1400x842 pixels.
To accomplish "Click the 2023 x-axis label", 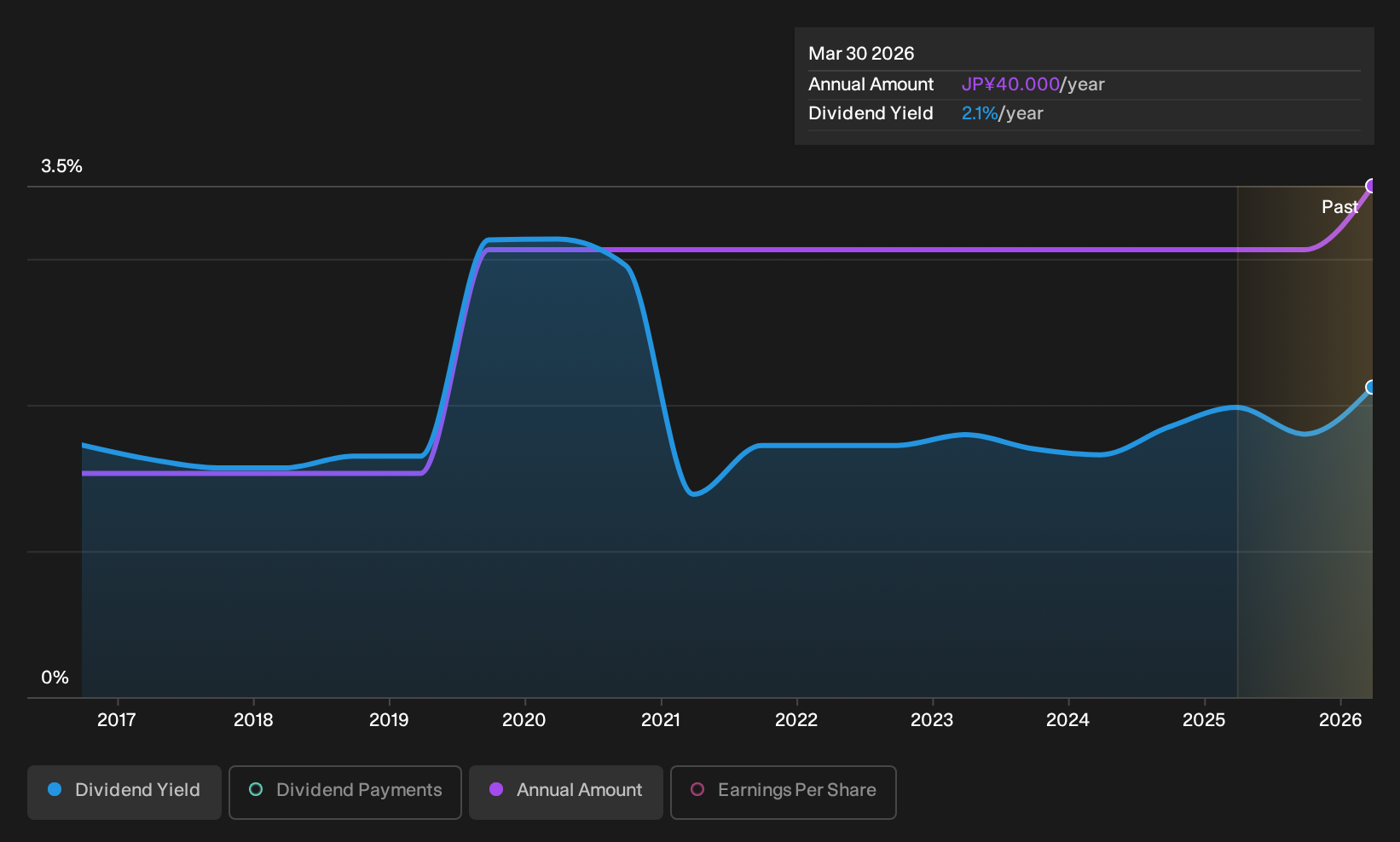I will [x=932, y=720].
